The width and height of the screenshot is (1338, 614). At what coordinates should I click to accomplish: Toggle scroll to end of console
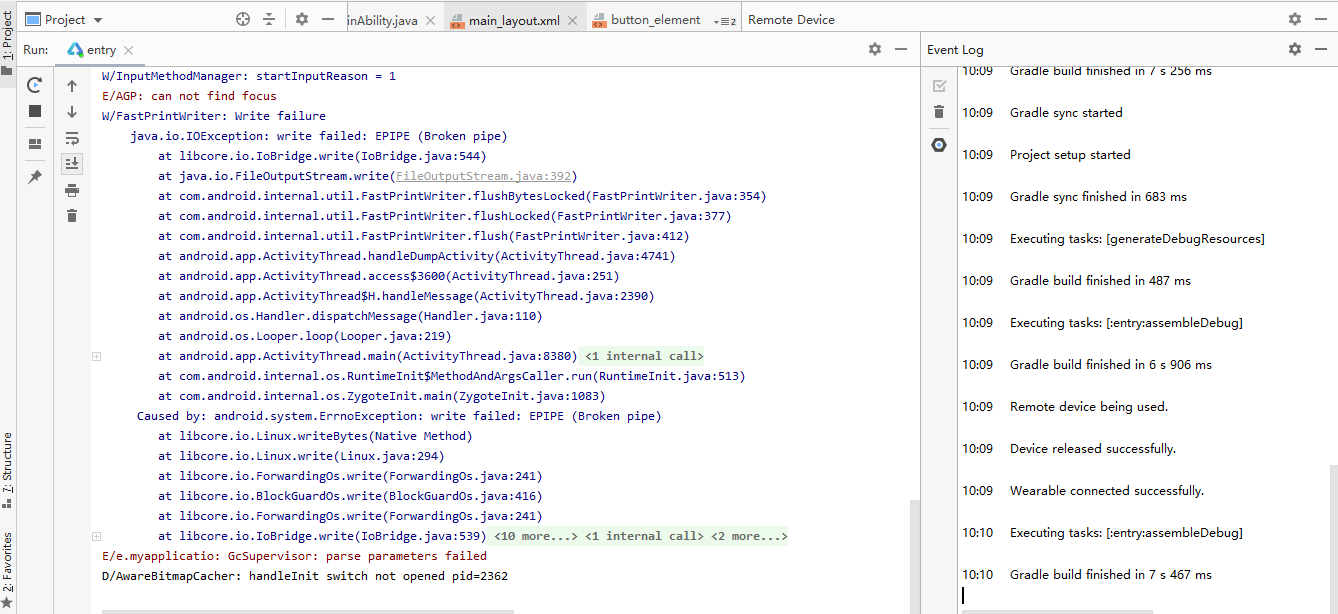72,163
